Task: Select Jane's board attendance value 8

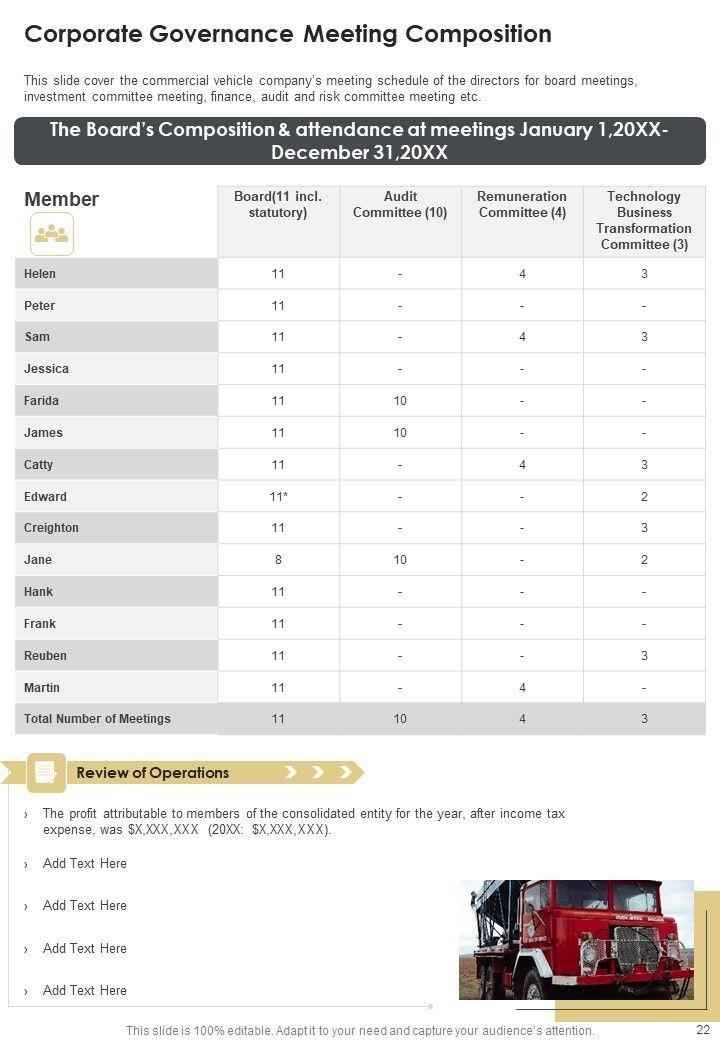Action: [x=278, y=560]
